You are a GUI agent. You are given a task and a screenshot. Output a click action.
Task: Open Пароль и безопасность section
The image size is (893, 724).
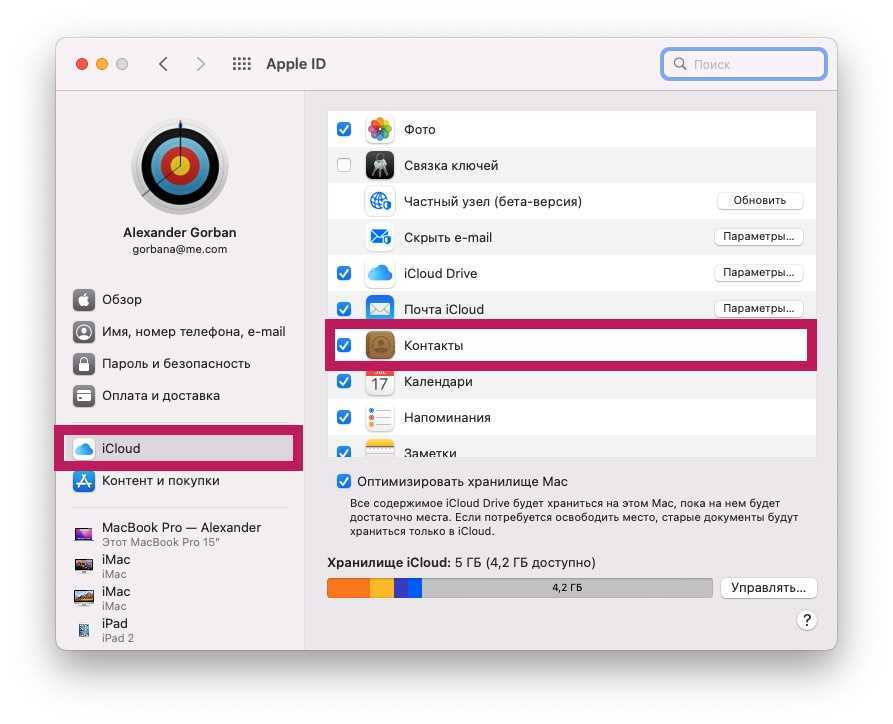176,363
